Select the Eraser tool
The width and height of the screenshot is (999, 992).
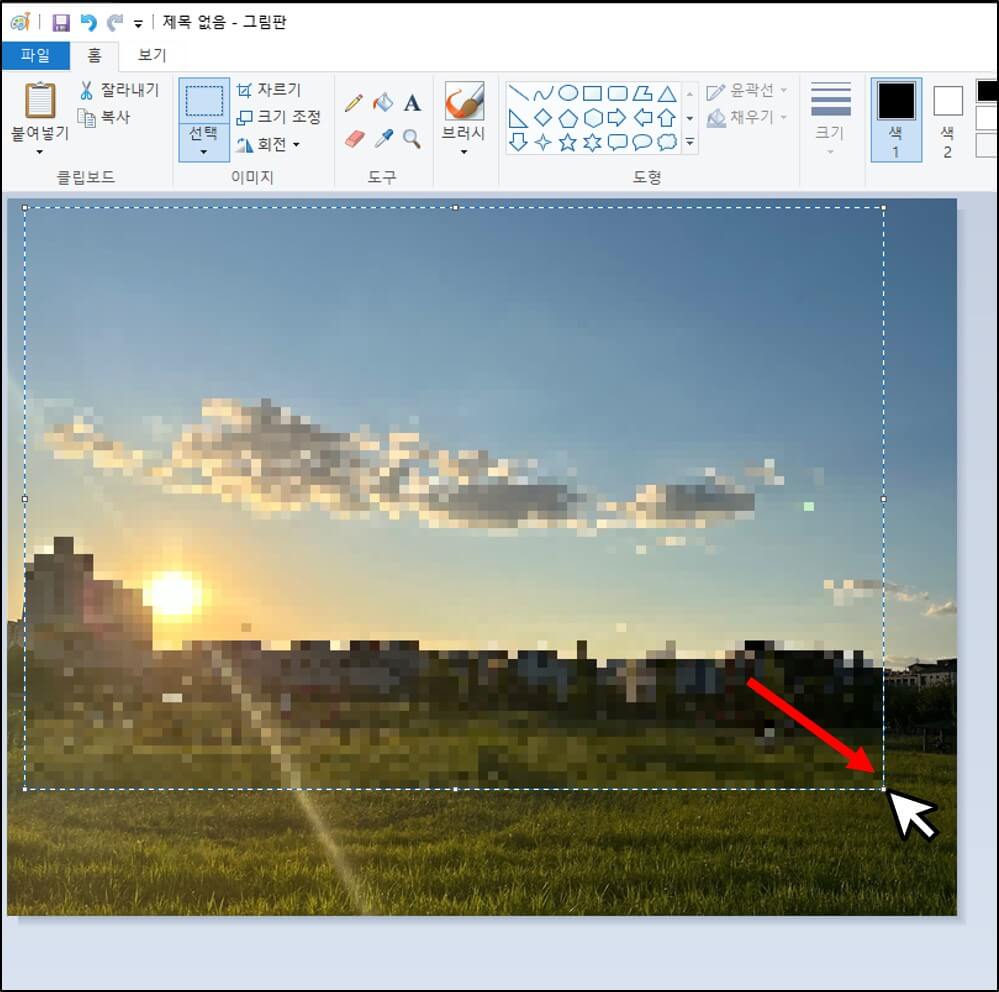coord(355,138)
